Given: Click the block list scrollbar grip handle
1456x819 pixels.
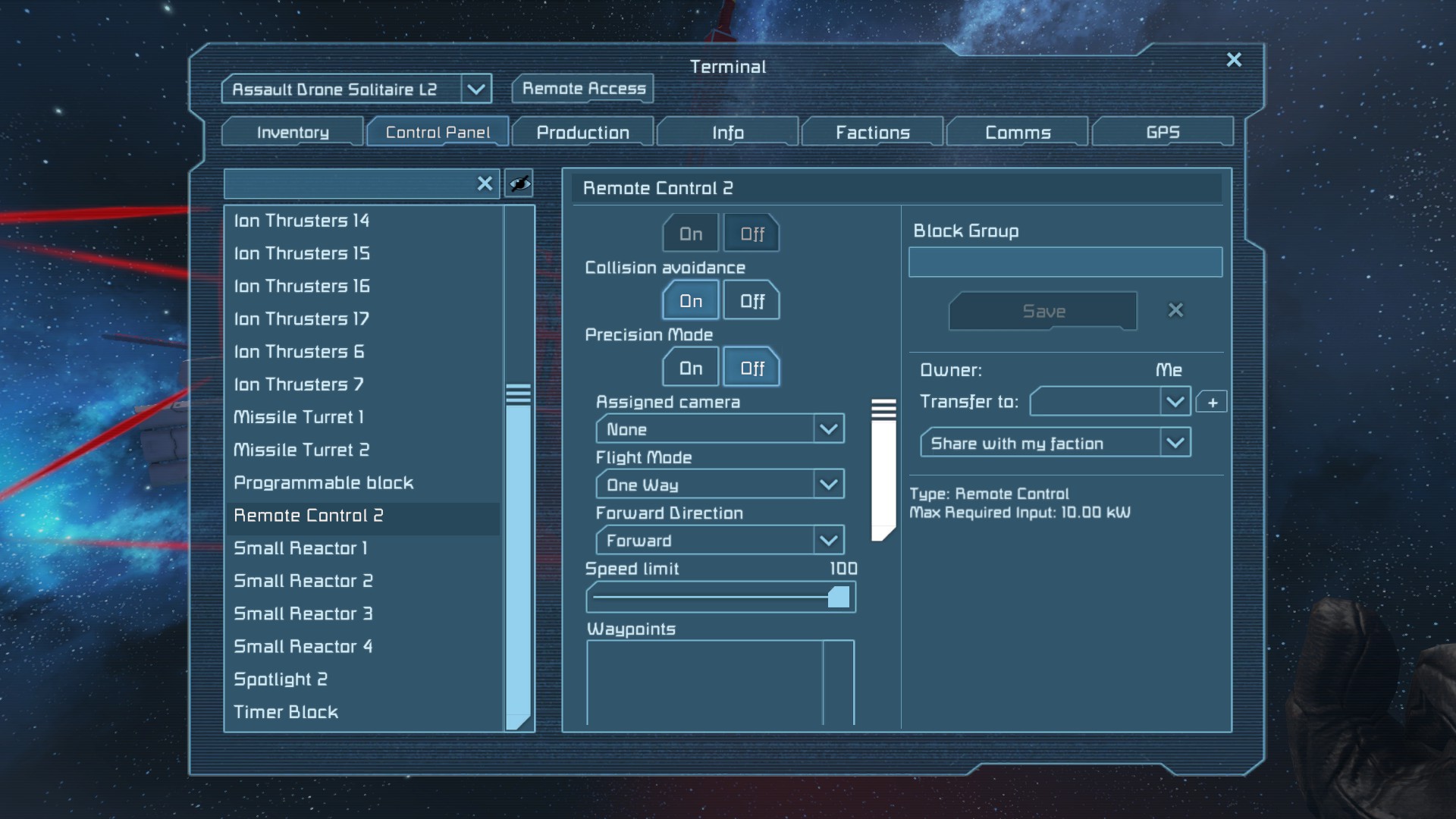Looking at the screenshot, I should 519,394.
